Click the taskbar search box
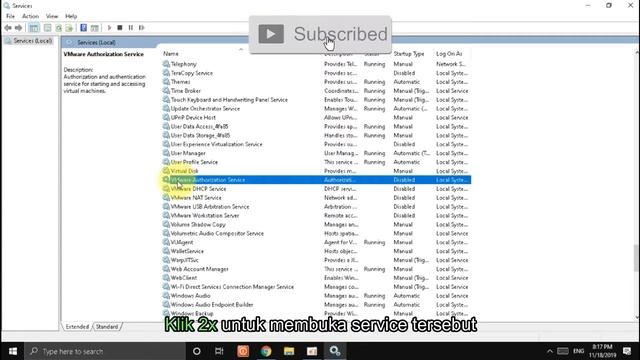The width and height of the screenshot is (640, 360). point(105,351)
